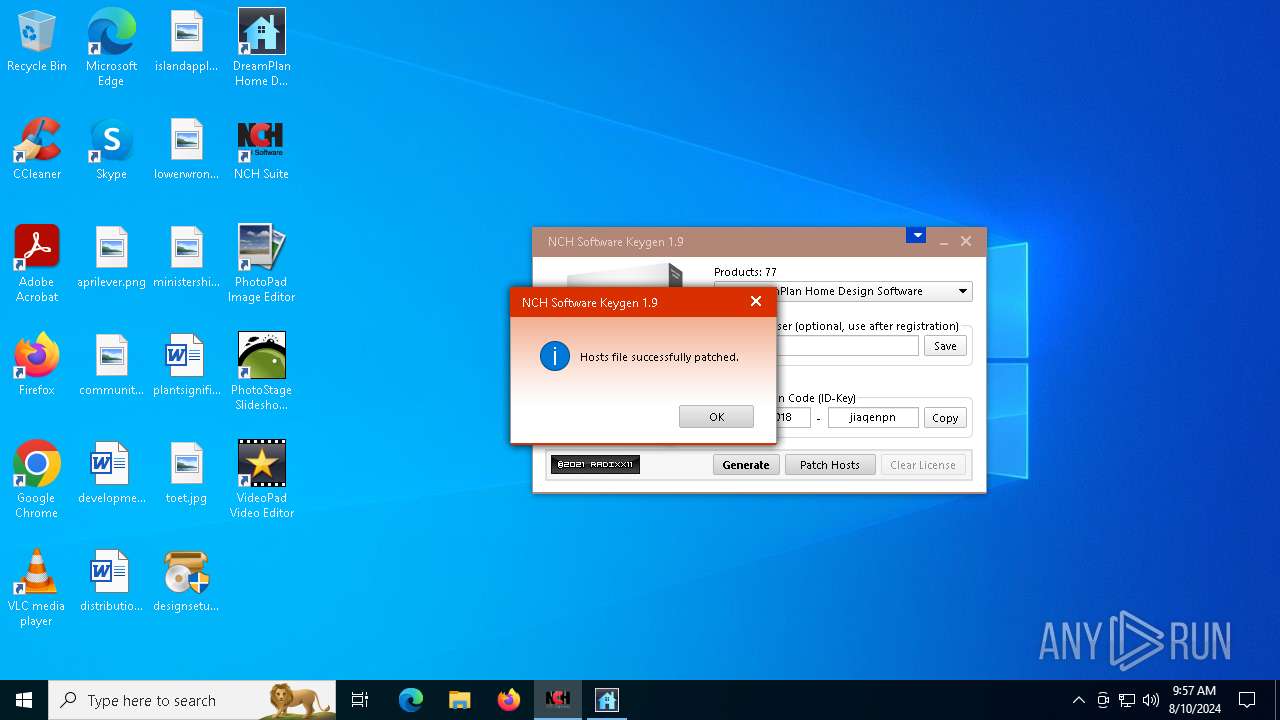Select plantsignifi... Word document on desktop
This screenshot has height=720, width=1280.
tap(186, 366)
